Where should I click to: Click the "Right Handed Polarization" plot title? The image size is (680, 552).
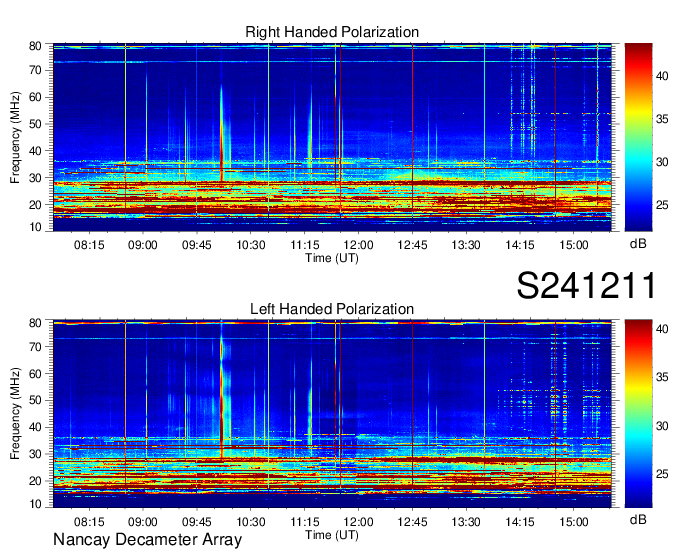tap(332, 32)
